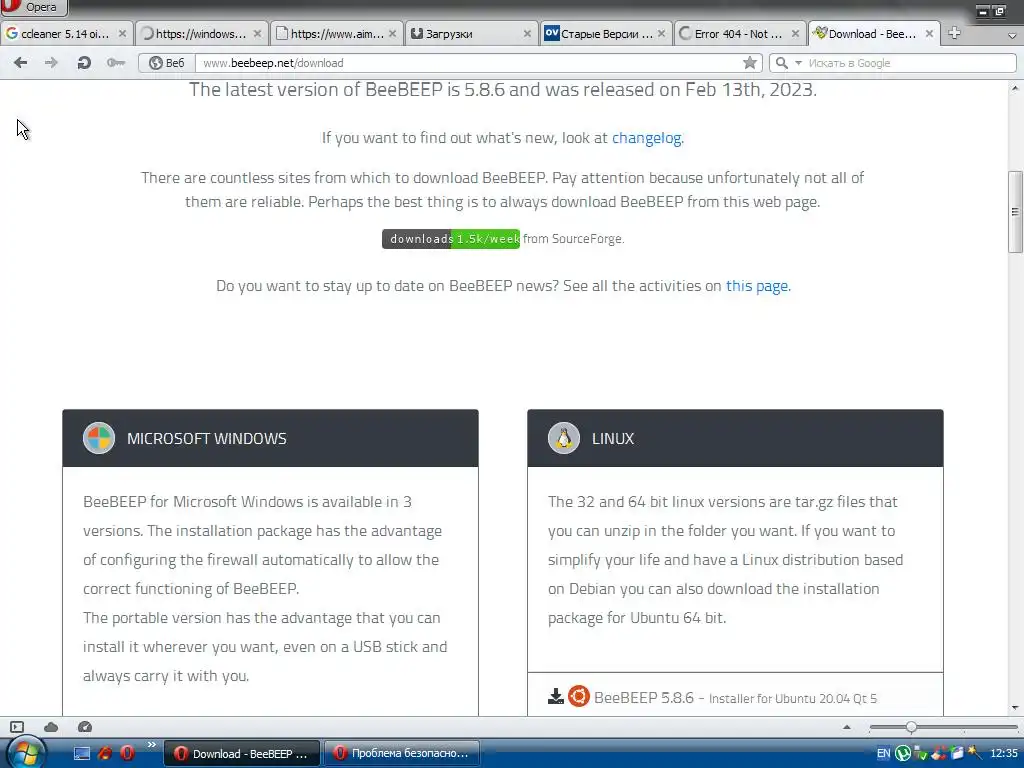Close the ccleaner 5.14 tab
Screen dimensions: 1024x768
[122, 33]
